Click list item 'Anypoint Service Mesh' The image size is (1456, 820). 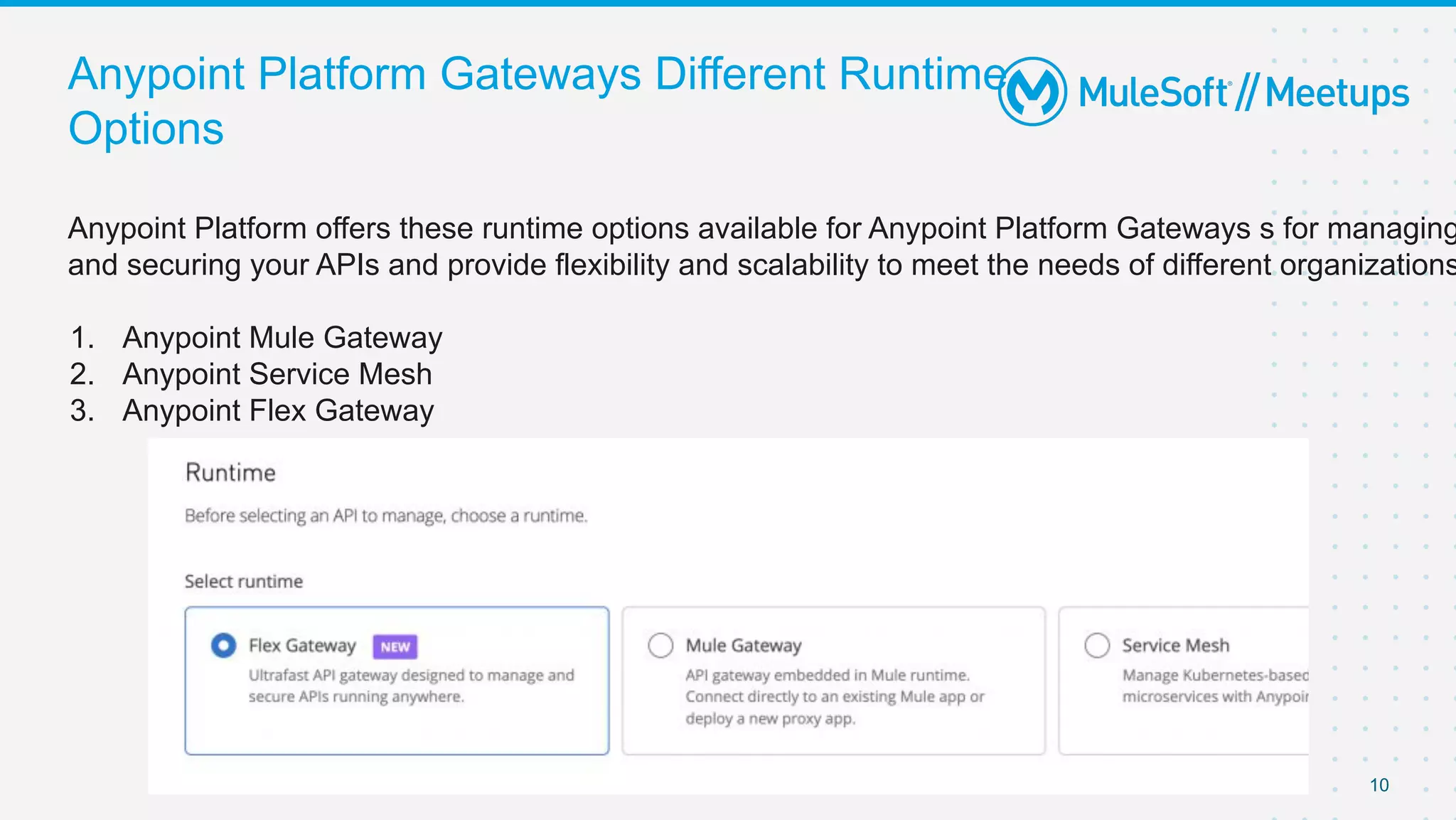point(277,374)
